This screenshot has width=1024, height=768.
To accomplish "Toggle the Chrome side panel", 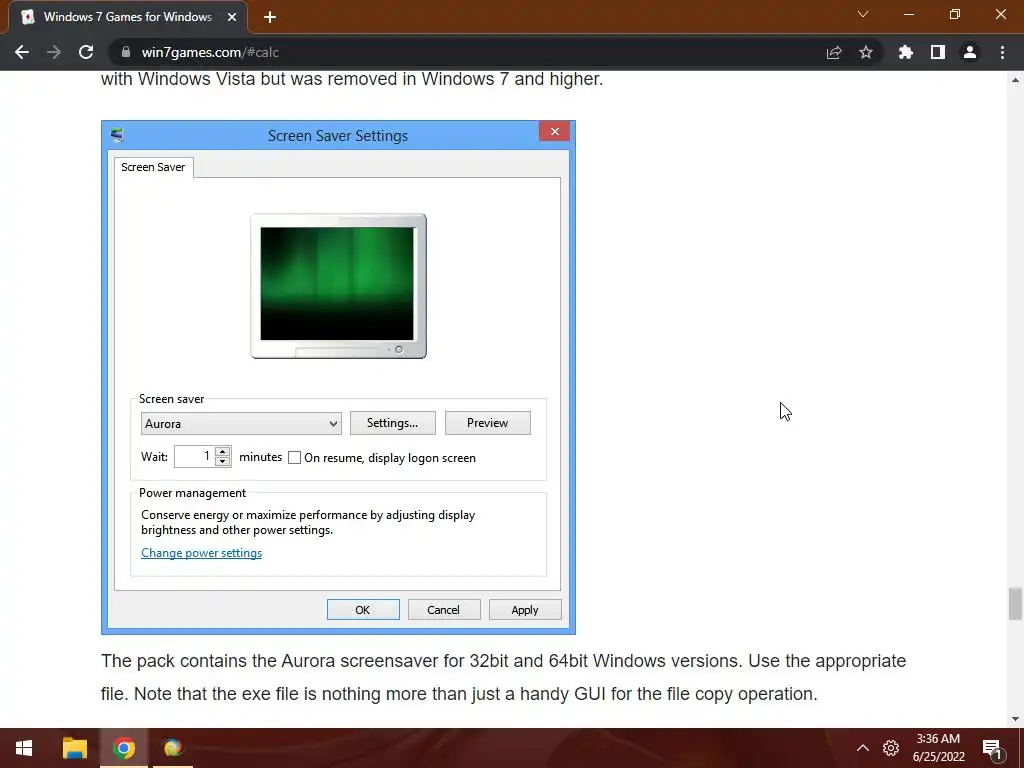I will tap(938, 52).
